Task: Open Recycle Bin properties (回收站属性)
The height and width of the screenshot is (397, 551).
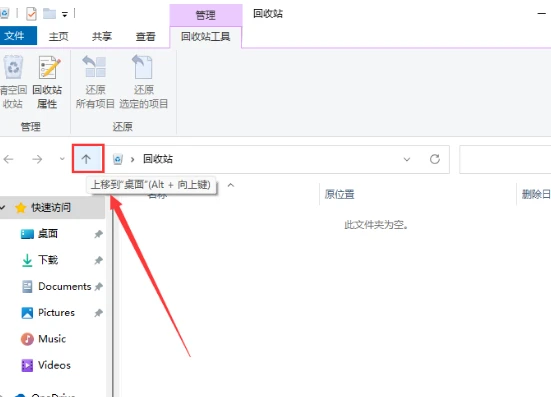Action: coord(47,82)
